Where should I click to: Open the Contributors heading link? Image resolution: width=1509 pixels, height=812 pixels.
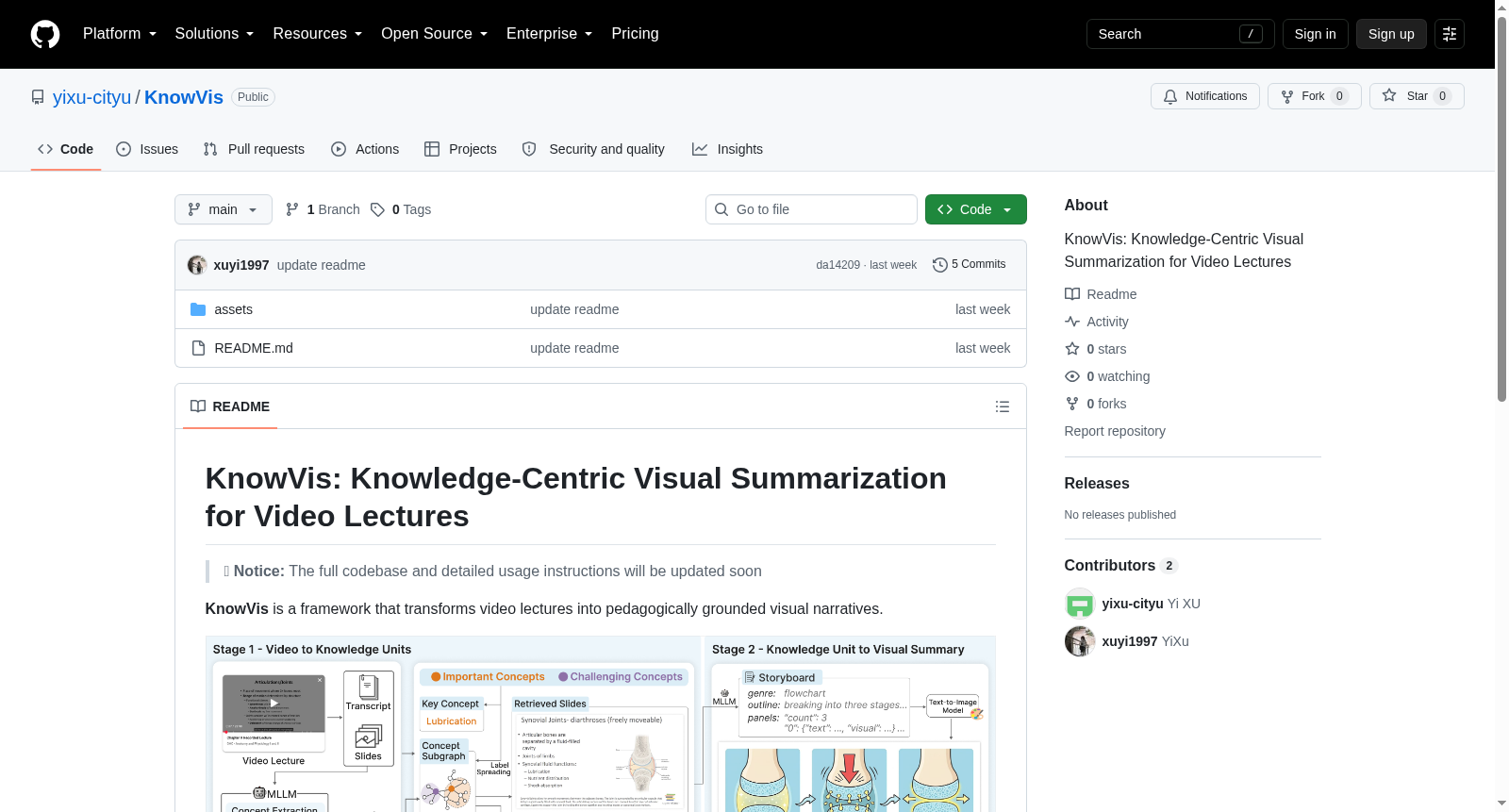click(x=1121, y=565)
